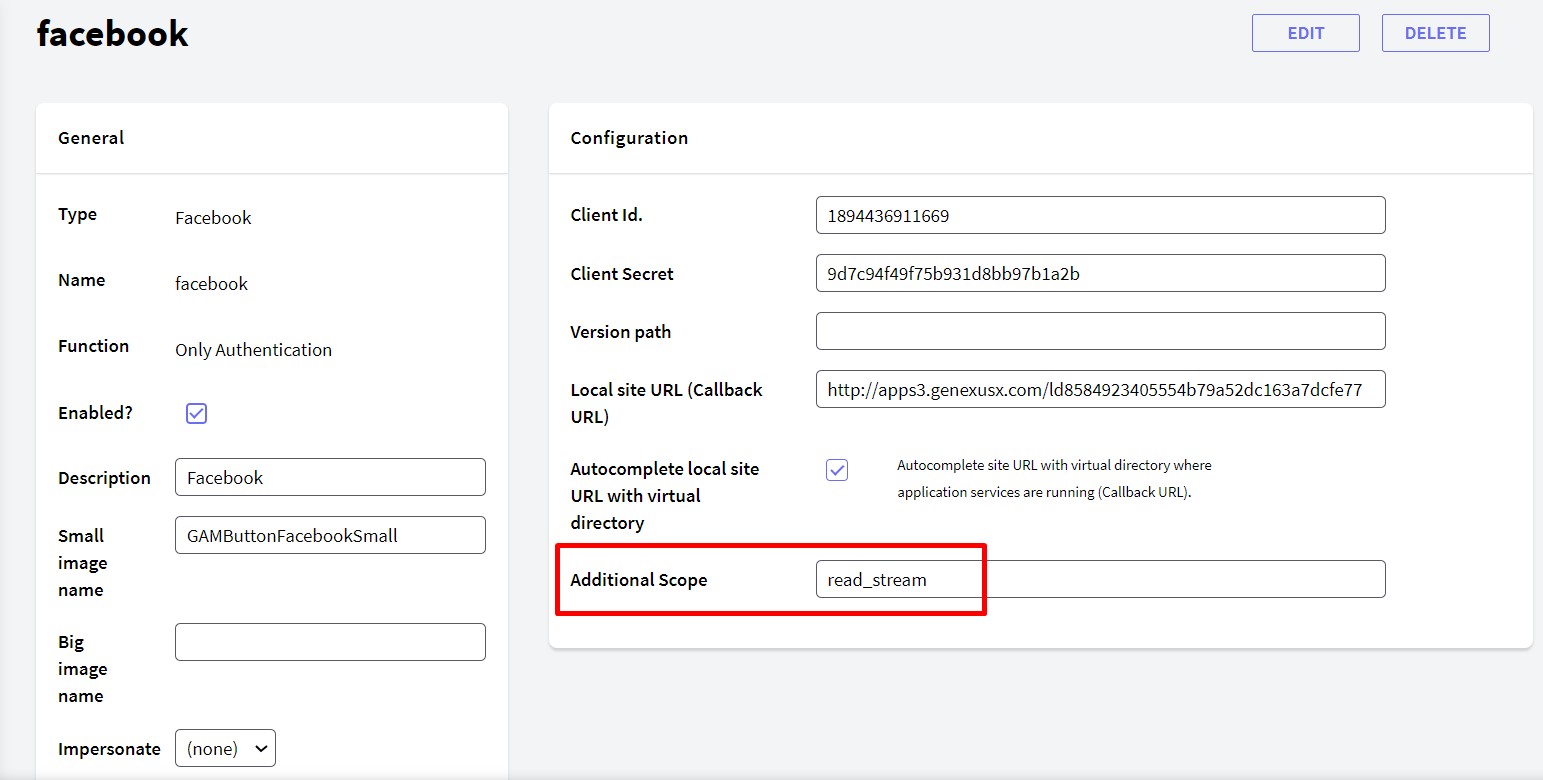Click the 'Configuration' panel title
1543x780 pixels.
pos(629,138)
